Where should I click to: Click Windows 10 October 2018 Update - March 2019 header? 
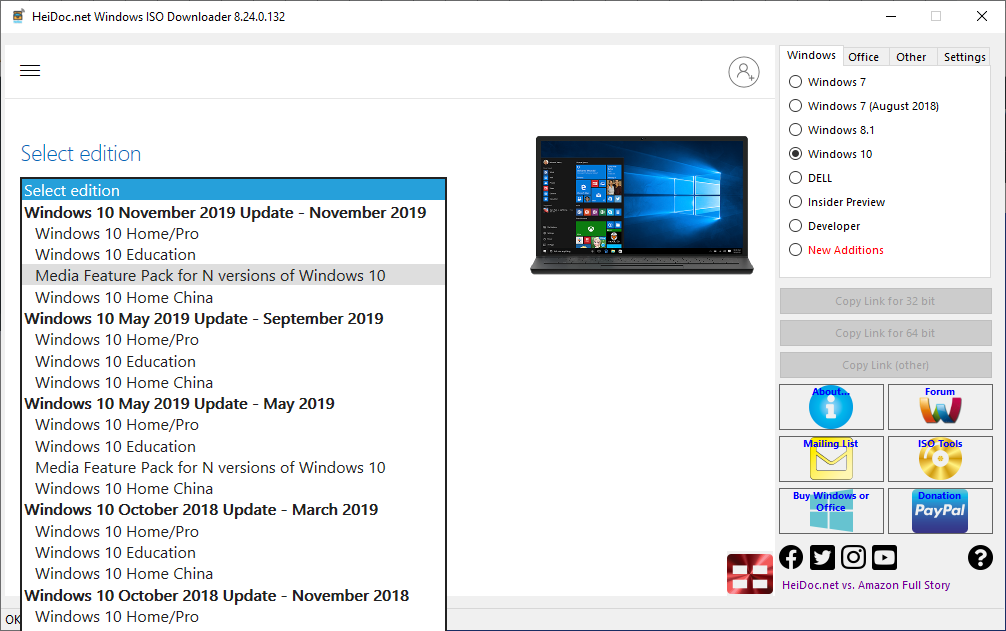coord(234,510)
